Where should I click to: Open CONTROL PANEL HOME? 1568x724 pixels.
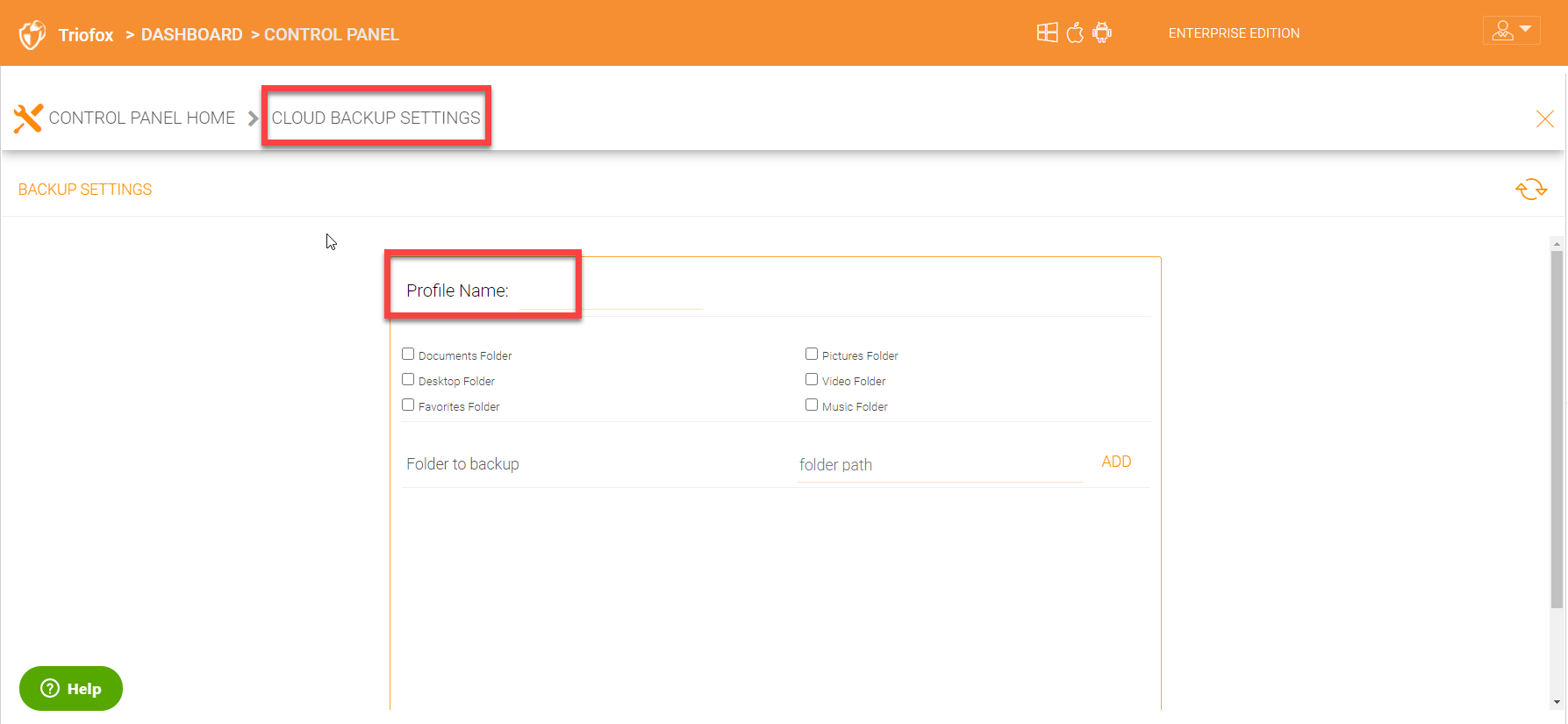click(x=142, y=118)
